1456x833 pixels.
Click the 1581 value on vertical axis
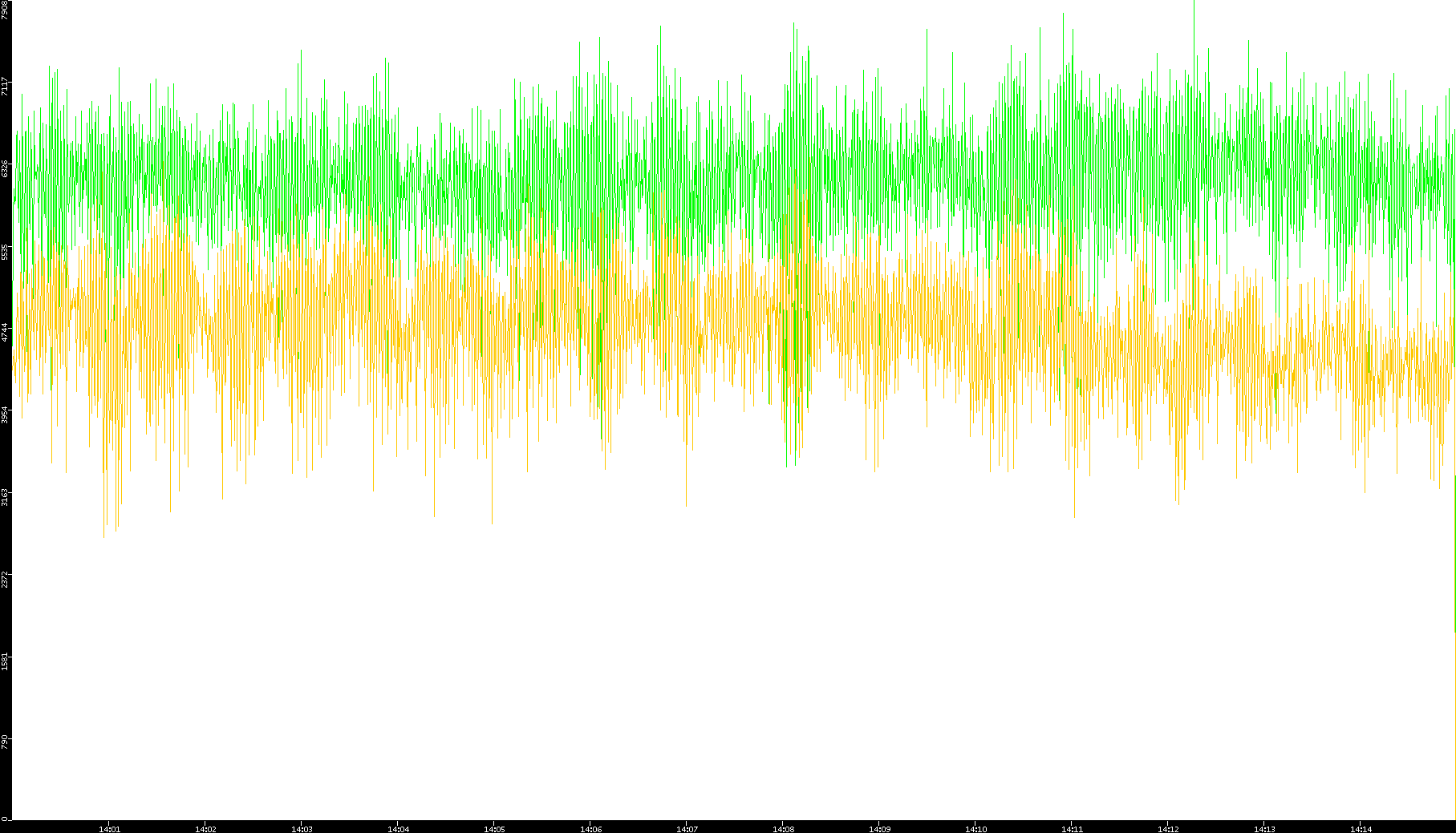(5, 661)
